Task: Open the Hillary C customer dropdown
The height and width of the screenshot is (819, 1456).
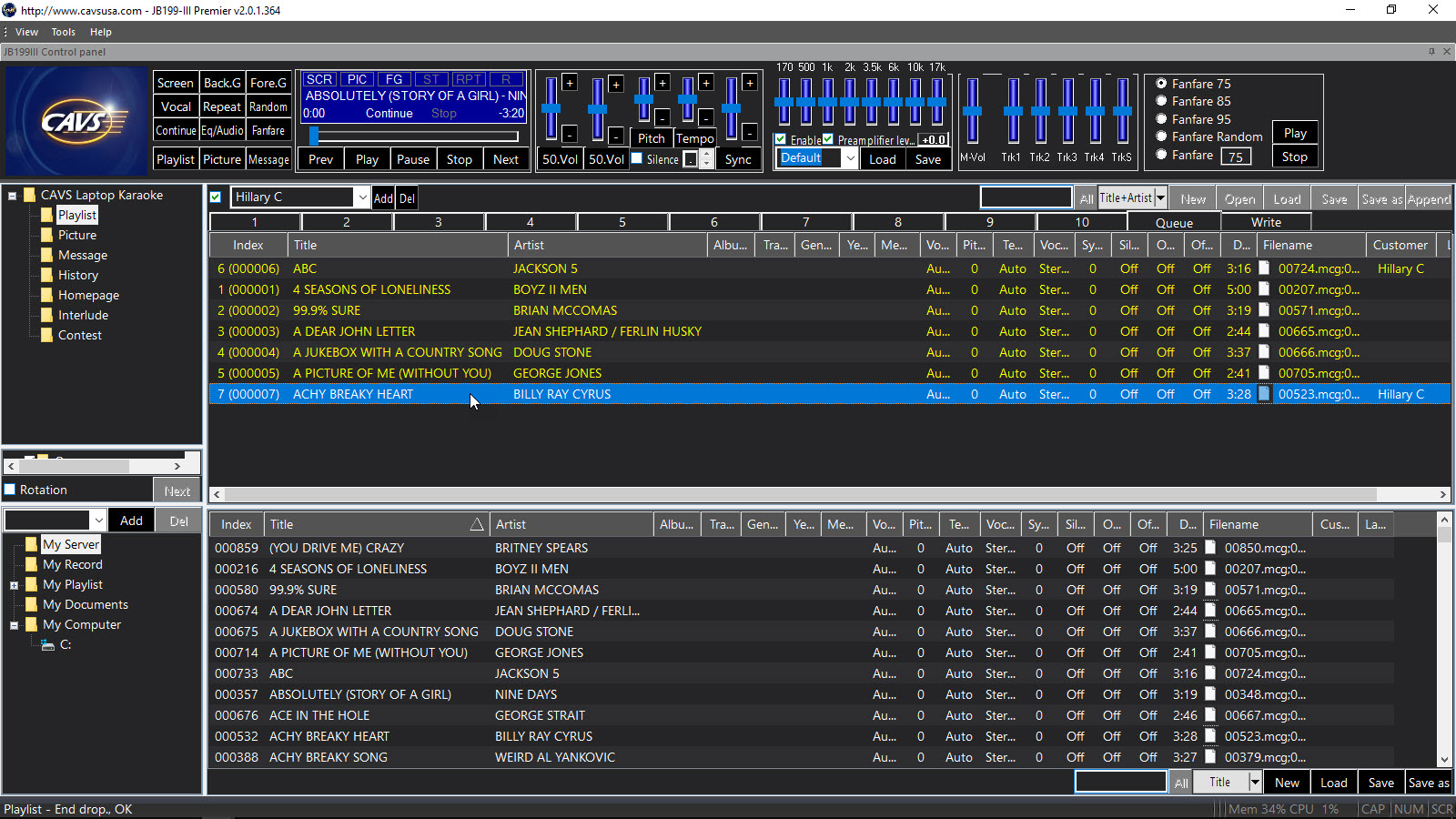Action: [x=362, y=197]
